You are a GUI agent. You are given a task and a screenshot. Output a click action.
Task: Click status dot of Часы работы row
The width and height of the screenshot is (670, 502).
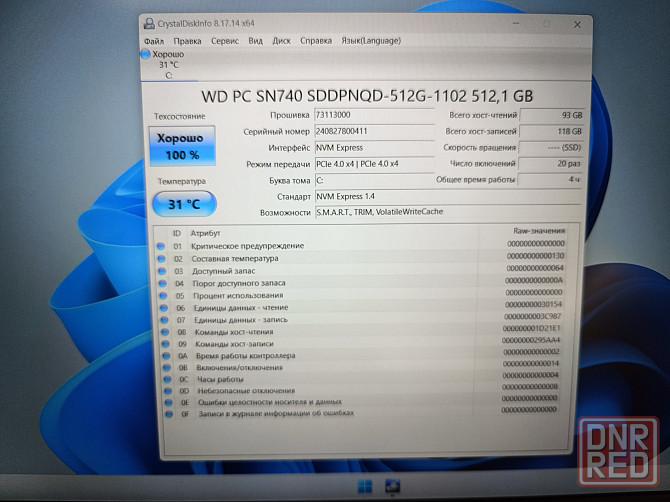pyautogui.click(x=165, y=379)
